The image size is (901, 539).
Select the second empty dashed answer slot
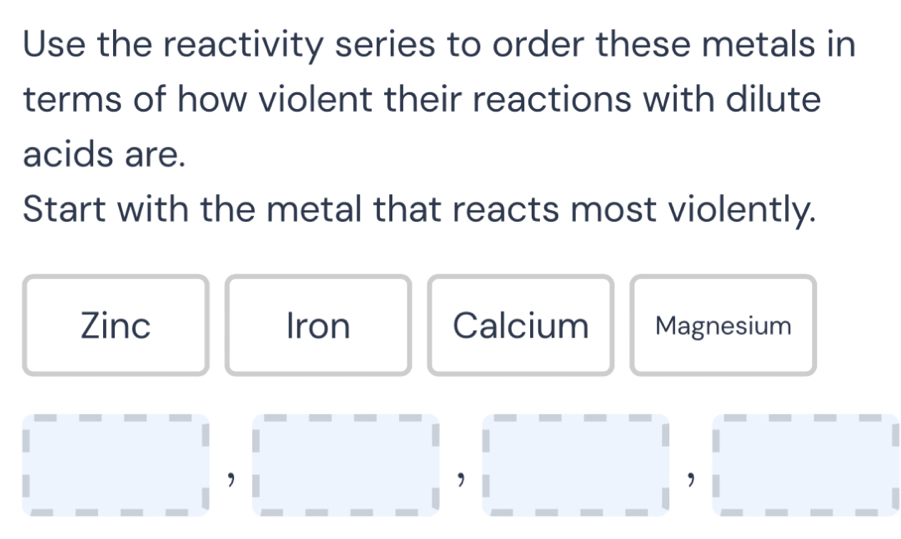pos(345,464)
